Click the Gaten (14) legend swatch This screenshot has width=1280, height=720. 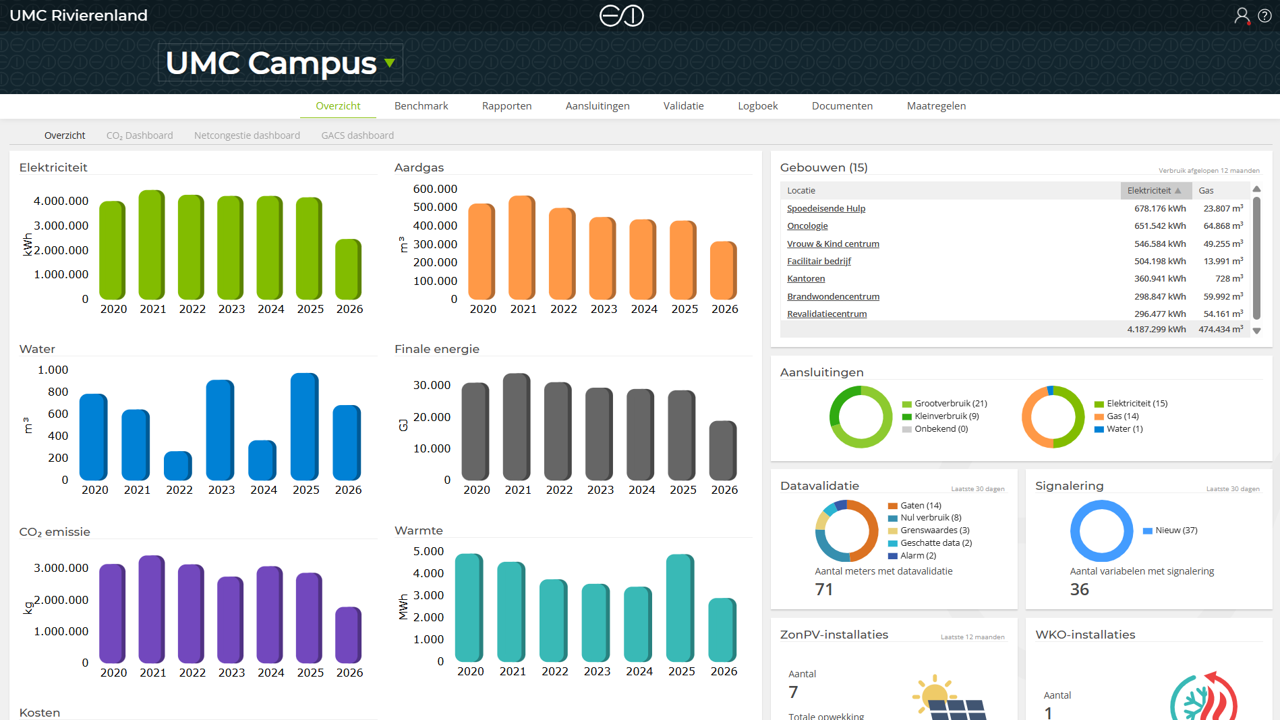[893, 506]
